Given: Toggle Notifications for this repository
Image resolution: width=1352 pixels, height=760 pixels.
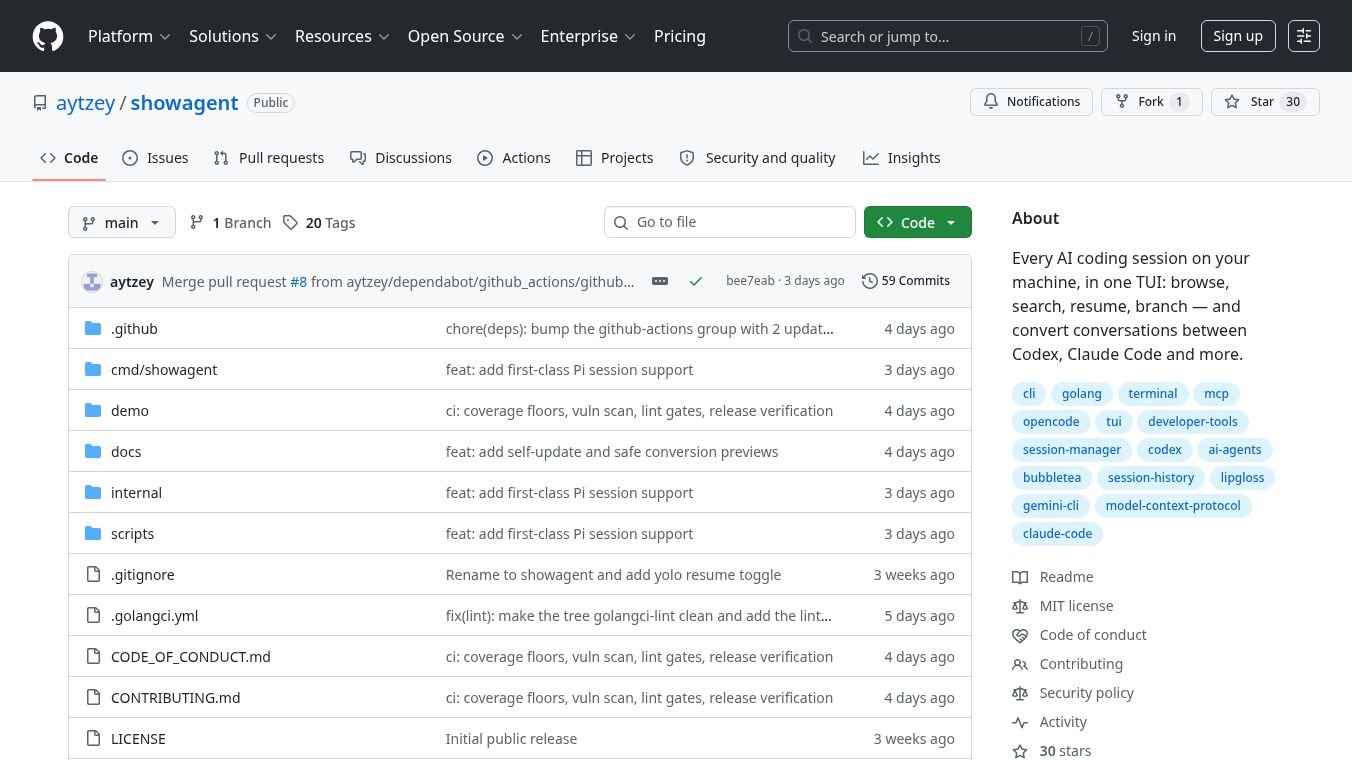Looking at the screenshot, I should click(x=1031, y=102).
